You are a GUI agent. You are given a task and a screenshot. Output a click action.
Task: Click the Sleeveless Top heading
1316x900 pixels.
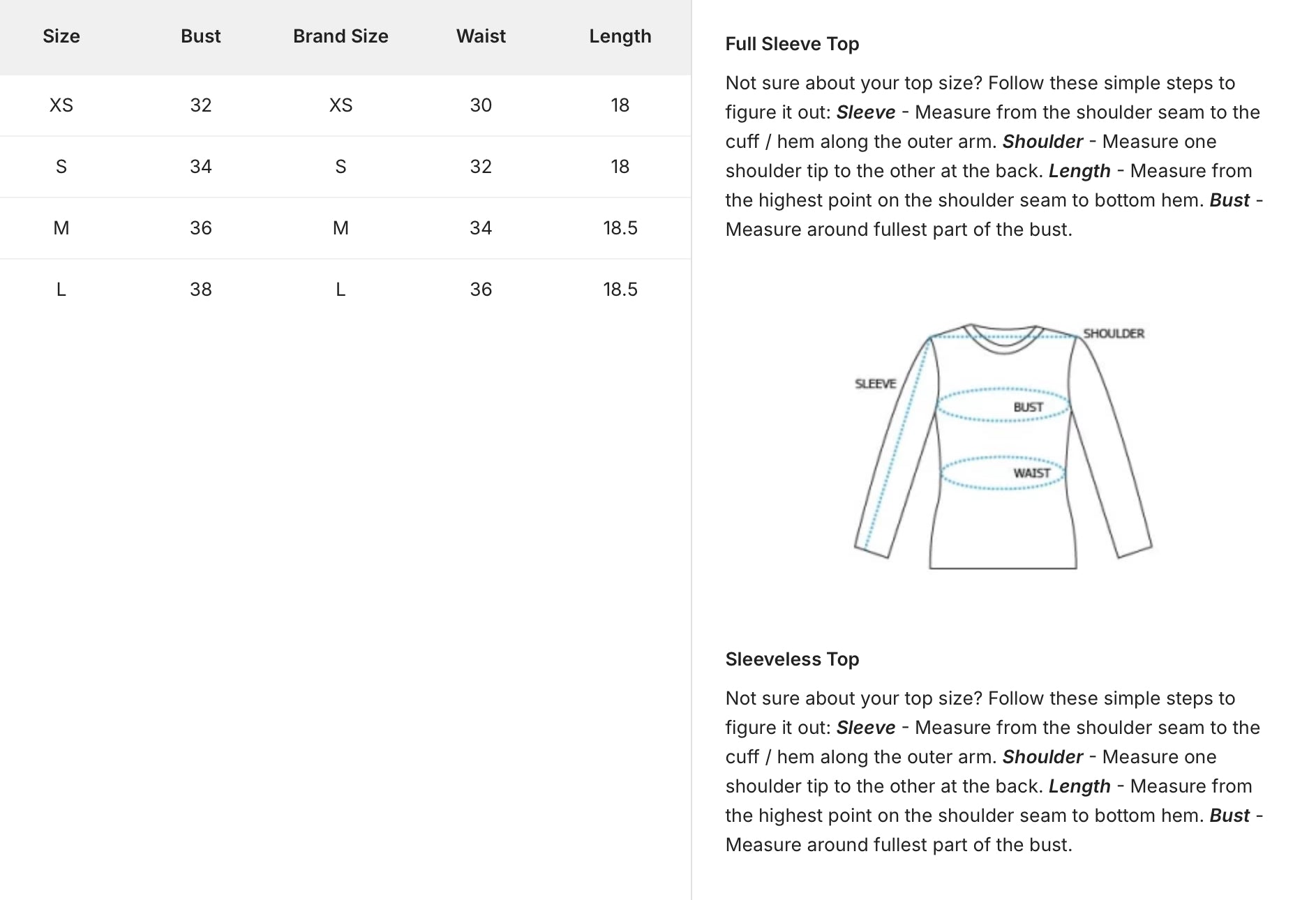point(792,659)
